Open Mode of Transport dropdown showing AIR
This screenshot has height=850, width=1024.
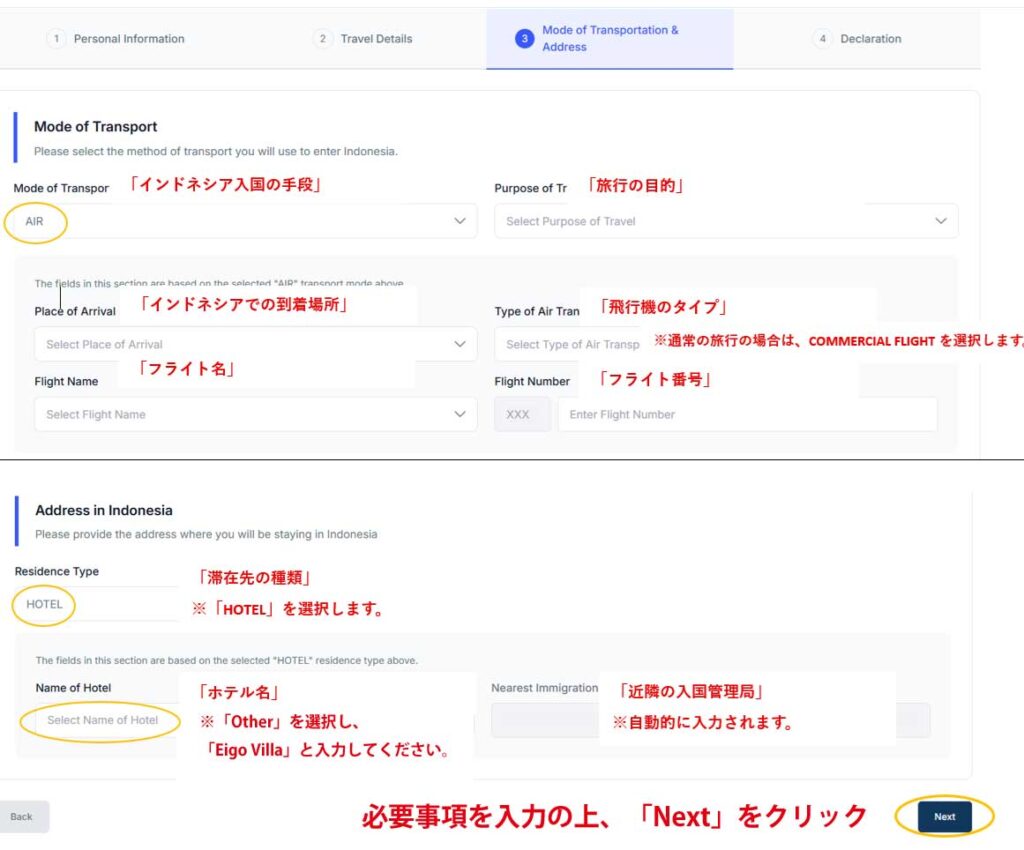click(245, 221)
